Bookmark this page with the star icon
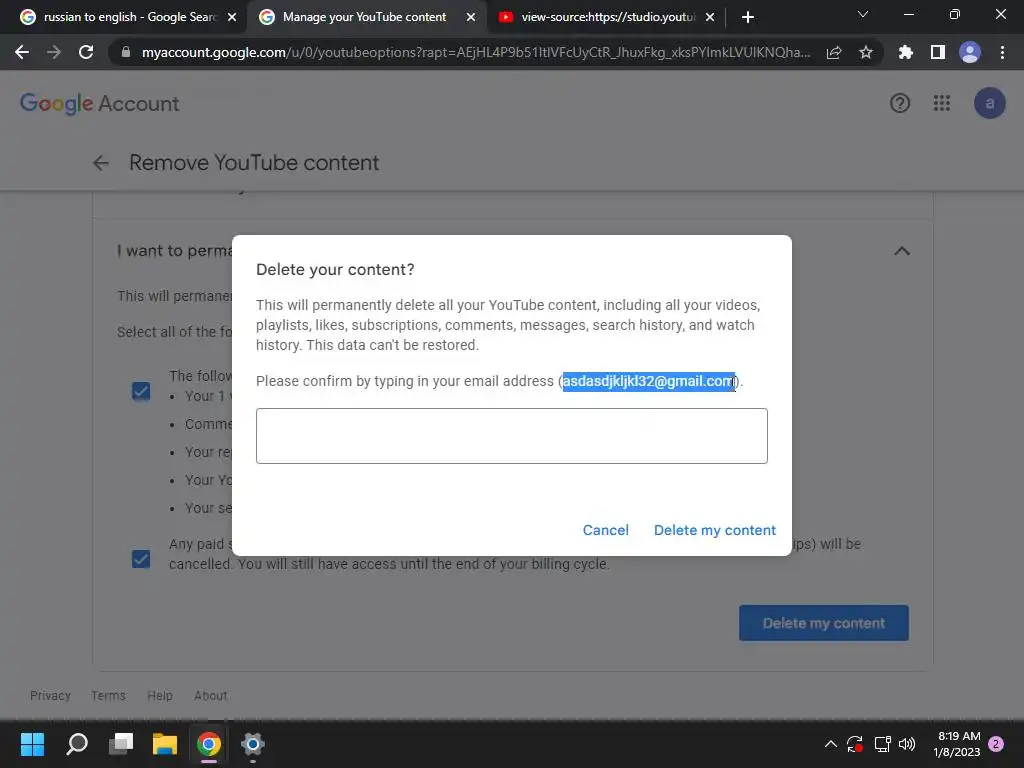The image size is (1024, 768). 866,52
